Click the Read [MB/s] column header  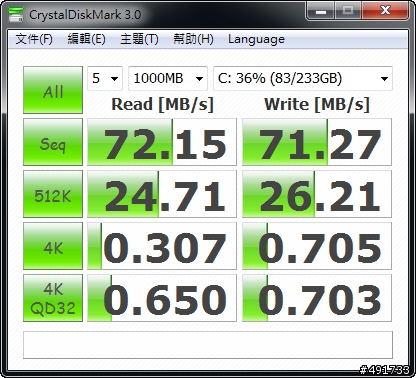pyautogui.click(x=162, y=104)
